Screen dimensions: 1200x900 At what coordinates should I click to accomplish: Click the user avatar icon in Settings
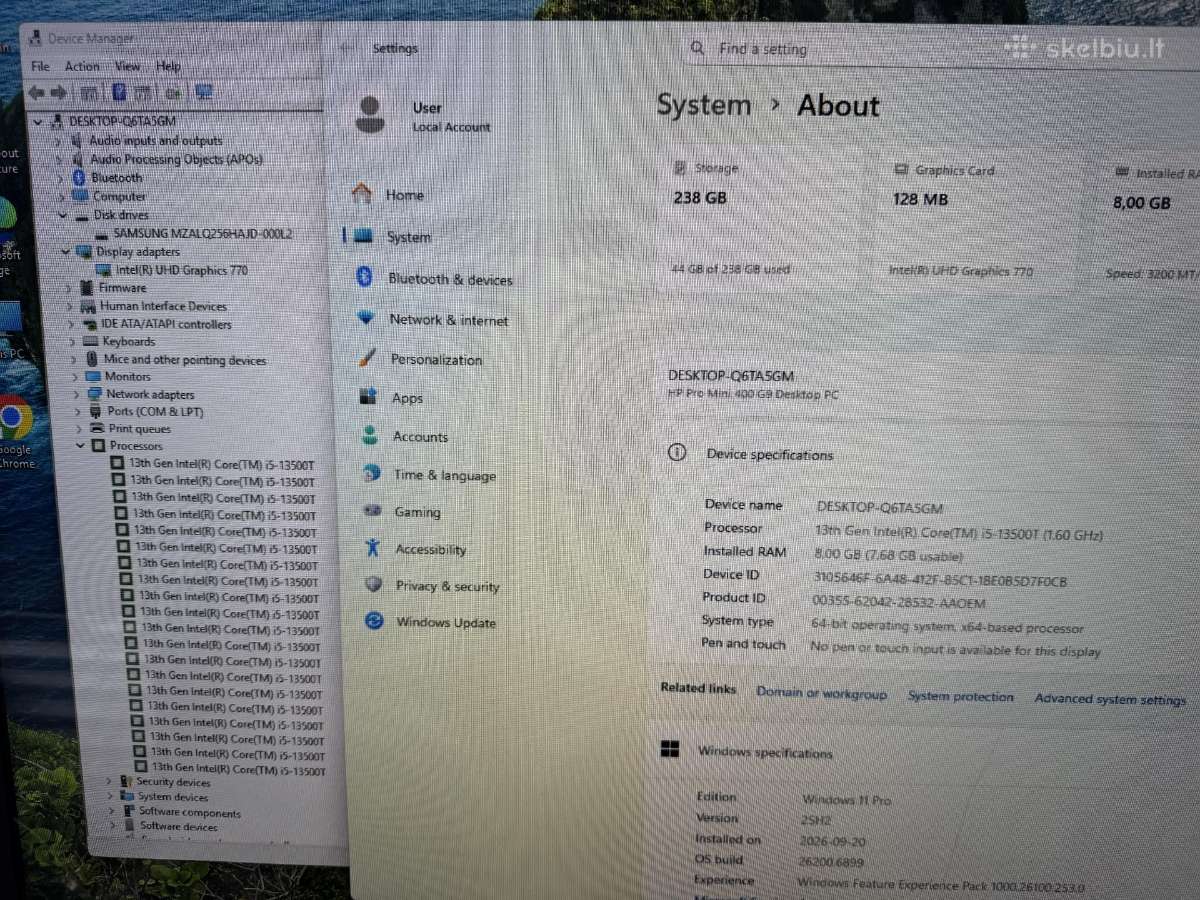(370, 115)
